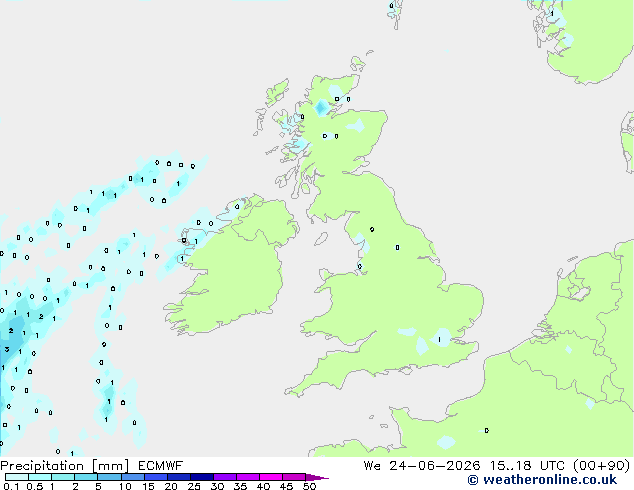Click the '10' legend scale label
Viewport: 634px width, 490px height.
coord(125,486)
